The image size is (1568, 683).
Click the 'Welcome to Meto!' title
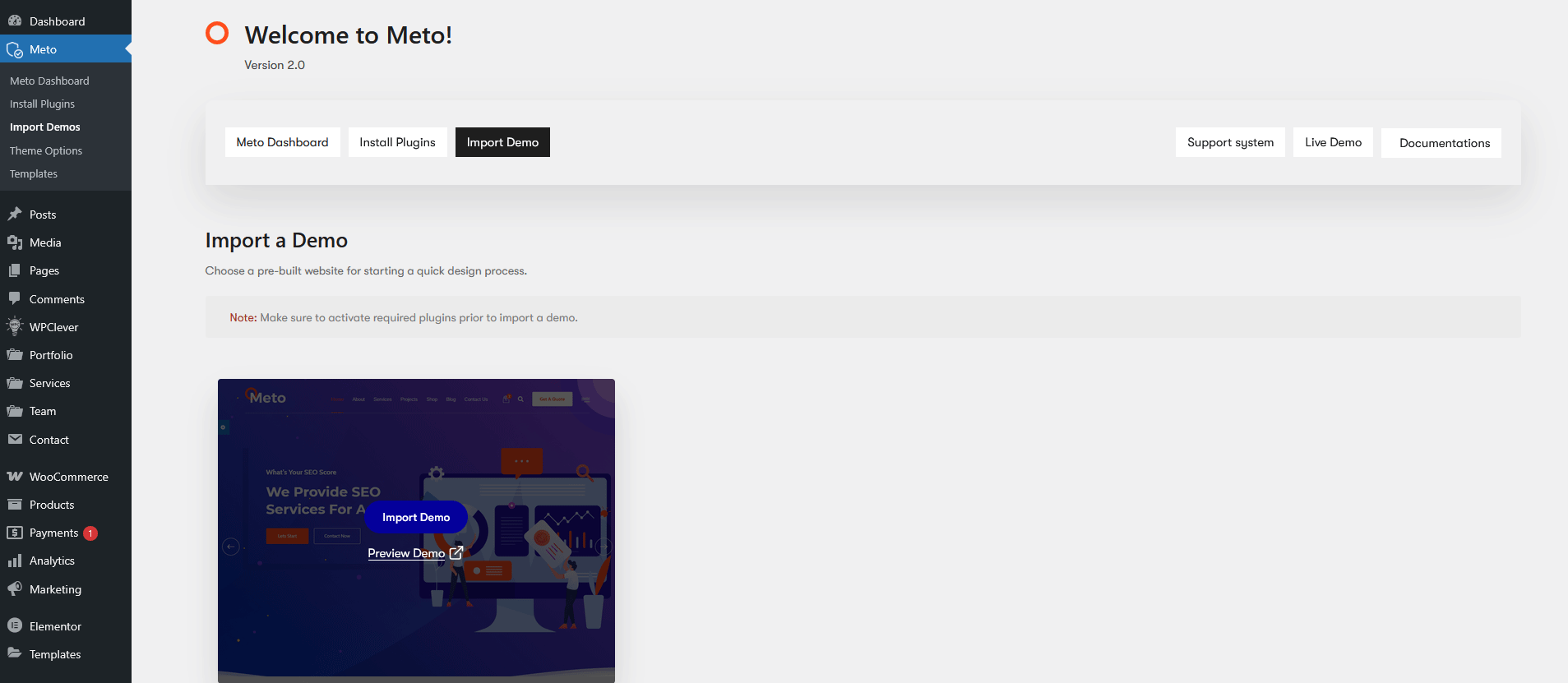(x=349, y=35)
